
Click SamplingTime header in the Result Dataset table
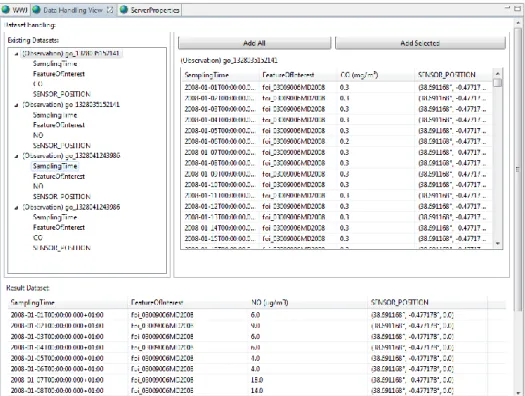point(68,302)
